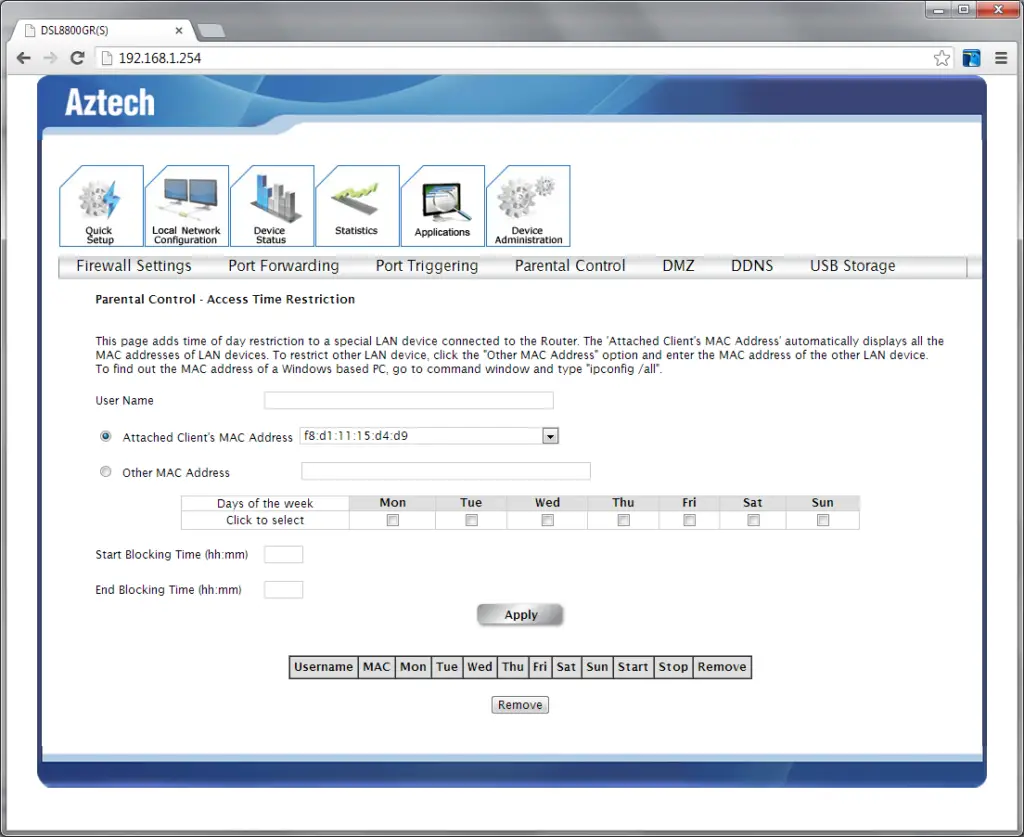Select the Other MAC Address radio
The image size is (1024, 837).
coord(105,471)
